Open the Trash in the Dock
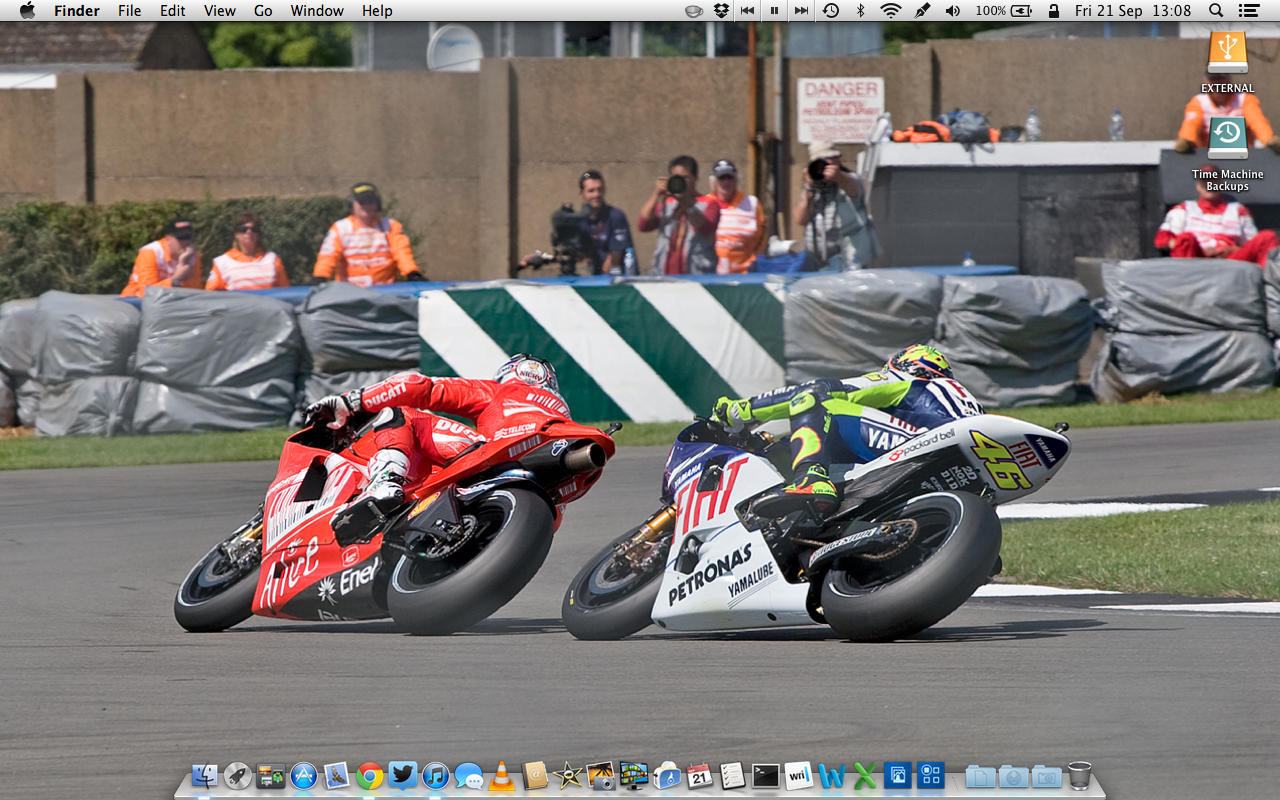This screenshot has height=800, width=1280. 1080,775
